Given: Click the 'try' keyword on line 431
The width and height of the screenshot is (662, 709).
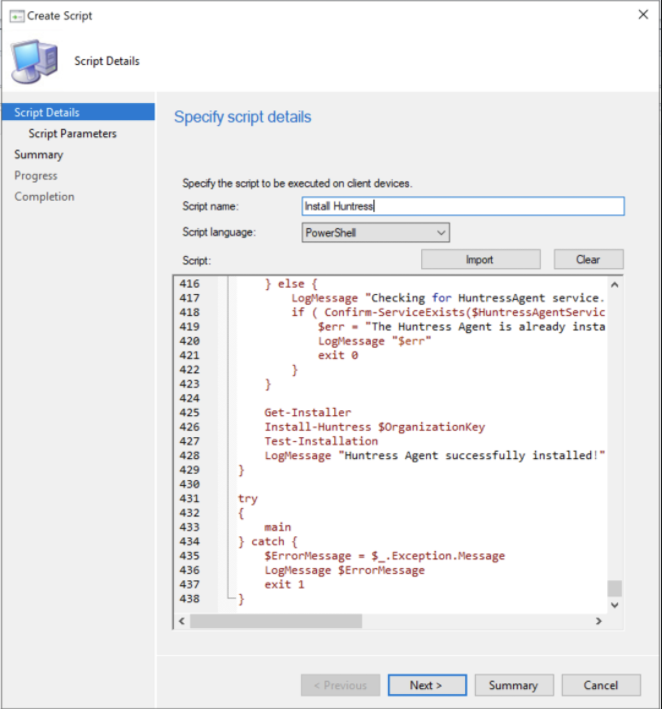Looking at the screenshot, I should tap(247, 499).
